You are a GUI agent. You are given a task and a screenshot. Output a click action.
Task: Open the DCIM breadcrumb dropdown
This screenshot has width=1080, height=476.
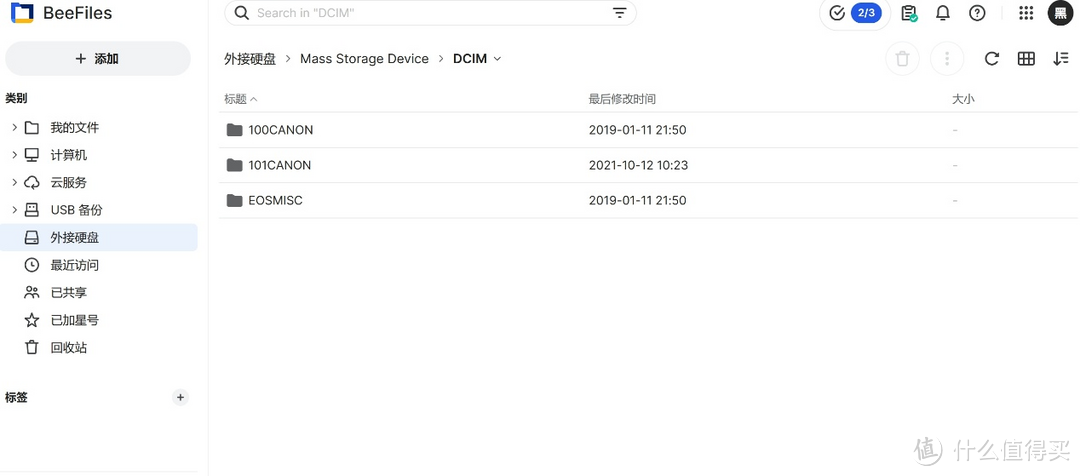click(497, 59)
